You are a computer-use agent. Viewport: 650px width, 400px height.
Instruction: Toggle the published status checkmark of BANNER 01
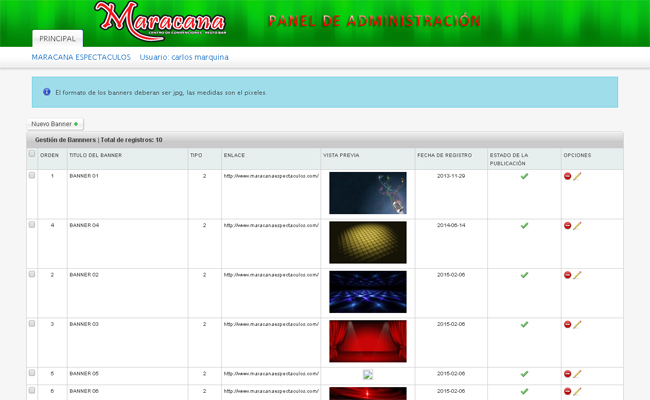[524, 176]
